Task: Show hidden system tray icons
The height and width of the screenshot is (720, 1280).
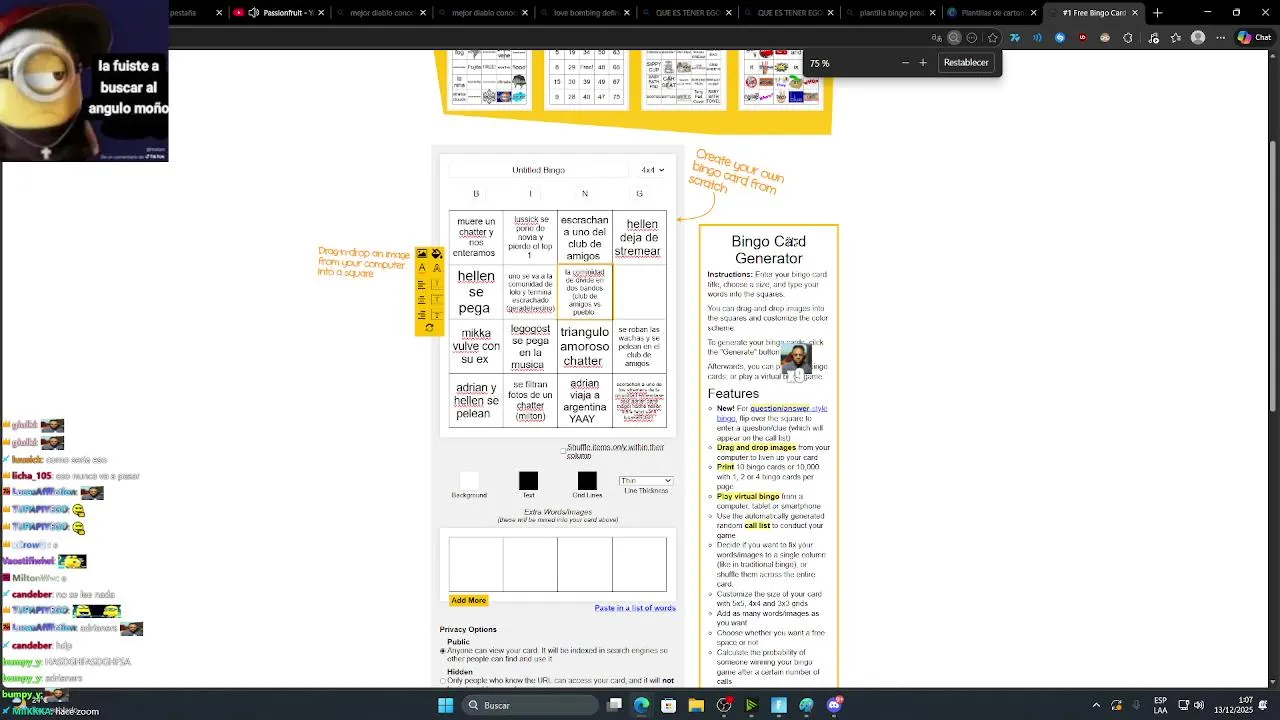Action: point(1096,705)
